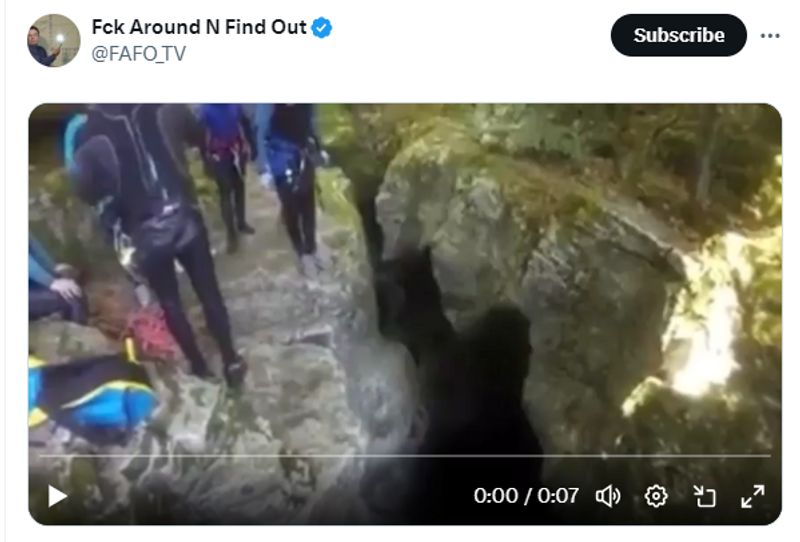Visit the @FAFO_TV handle link
Screen dimensions: 800x542
[139, 54]
